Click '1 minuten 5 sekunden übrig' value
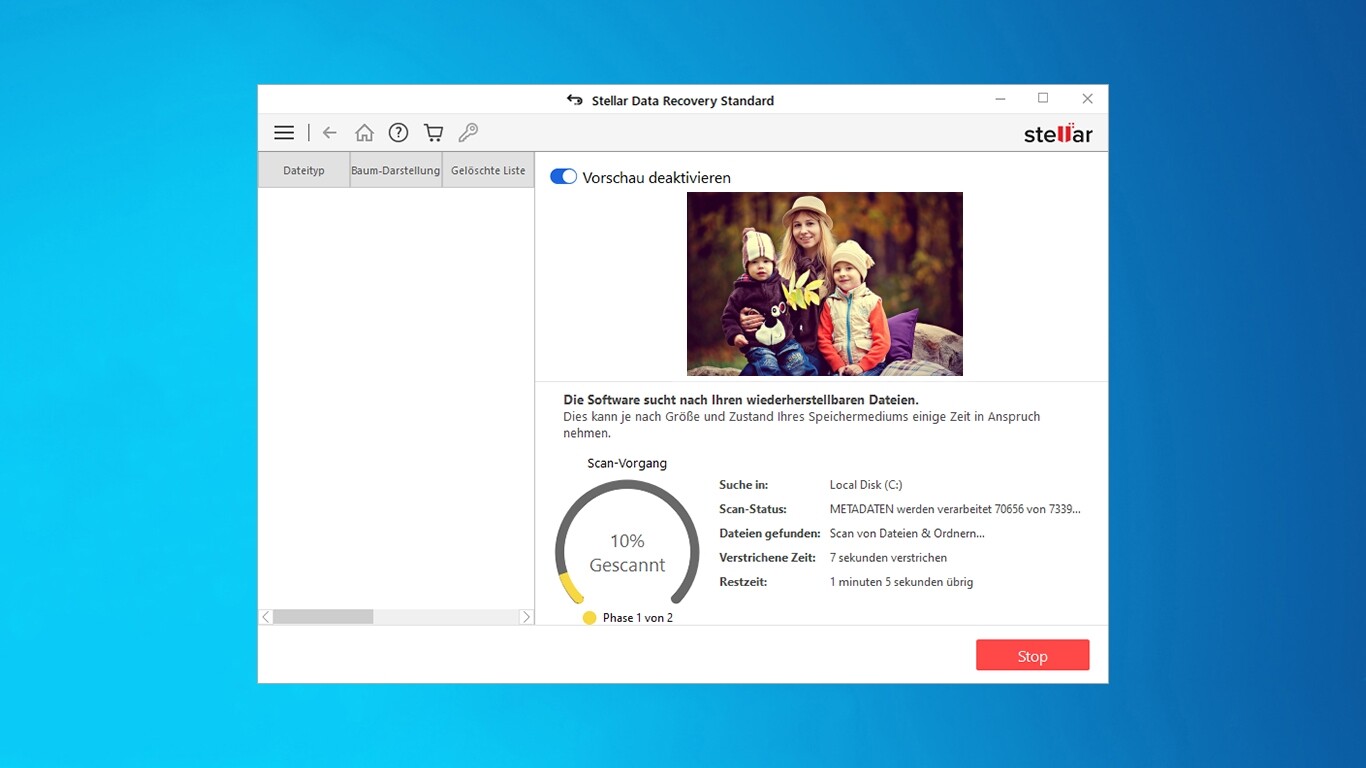 (x=901, y=582)
